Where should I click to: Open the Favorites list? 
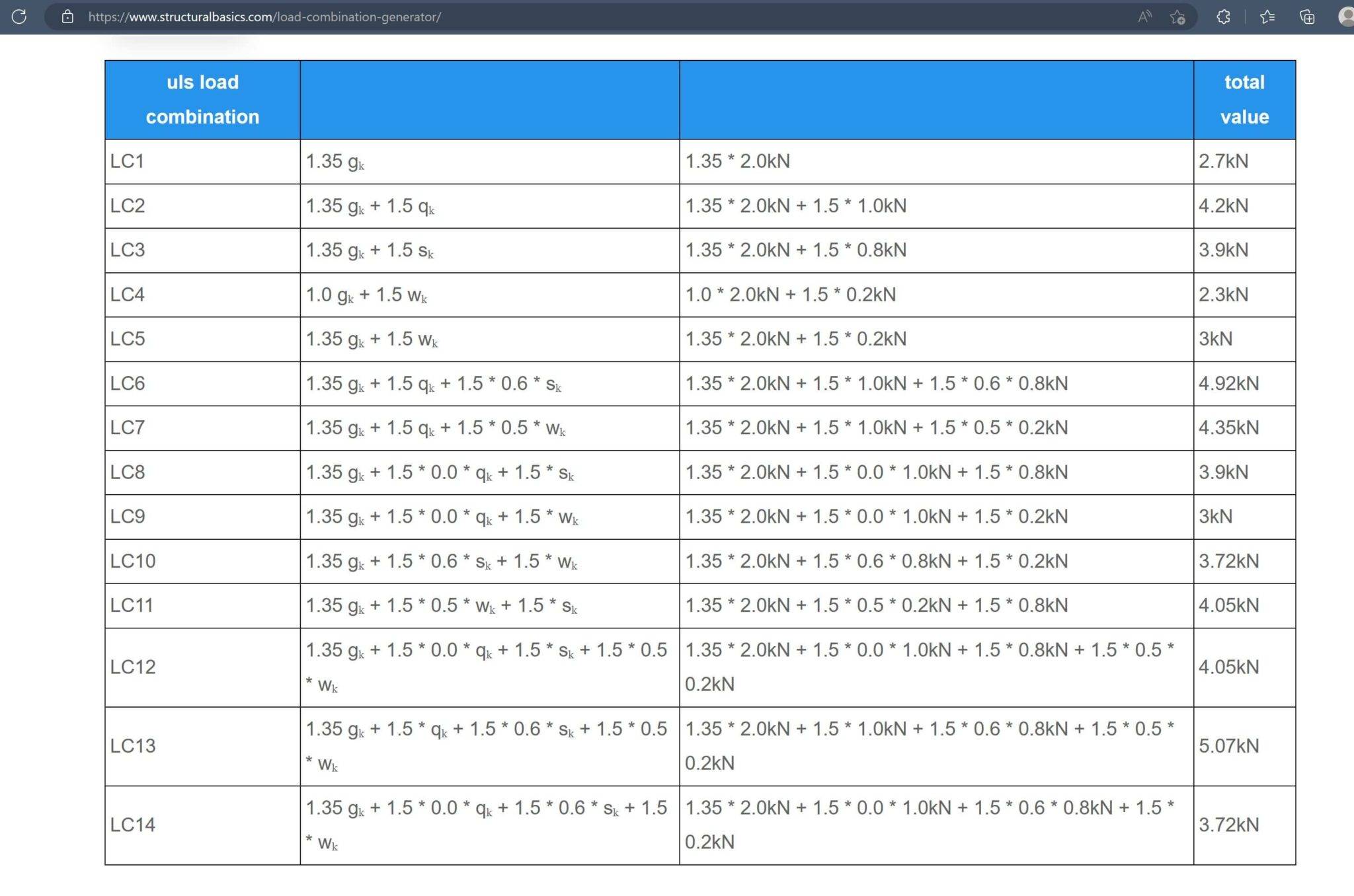coord(1267,17)
